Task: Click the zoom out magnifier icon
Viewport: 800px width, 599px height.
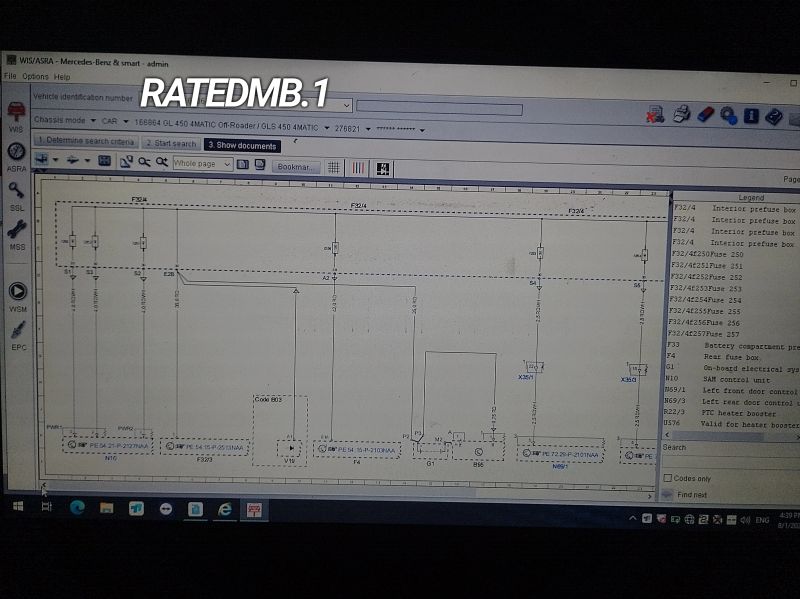Action: (144, 162)
